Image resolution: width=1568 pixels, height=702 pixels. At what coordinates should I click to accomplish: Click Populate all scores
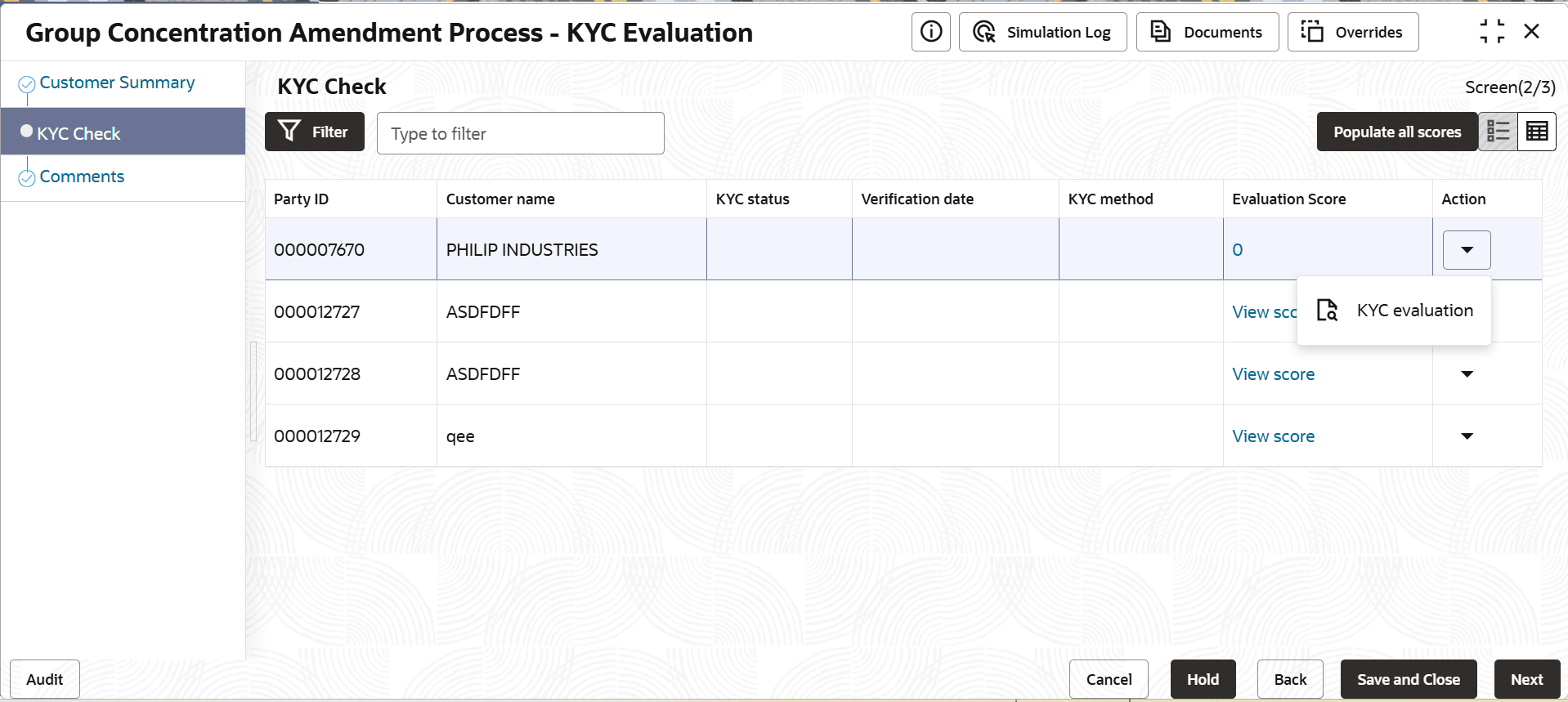click(1397, 132)
